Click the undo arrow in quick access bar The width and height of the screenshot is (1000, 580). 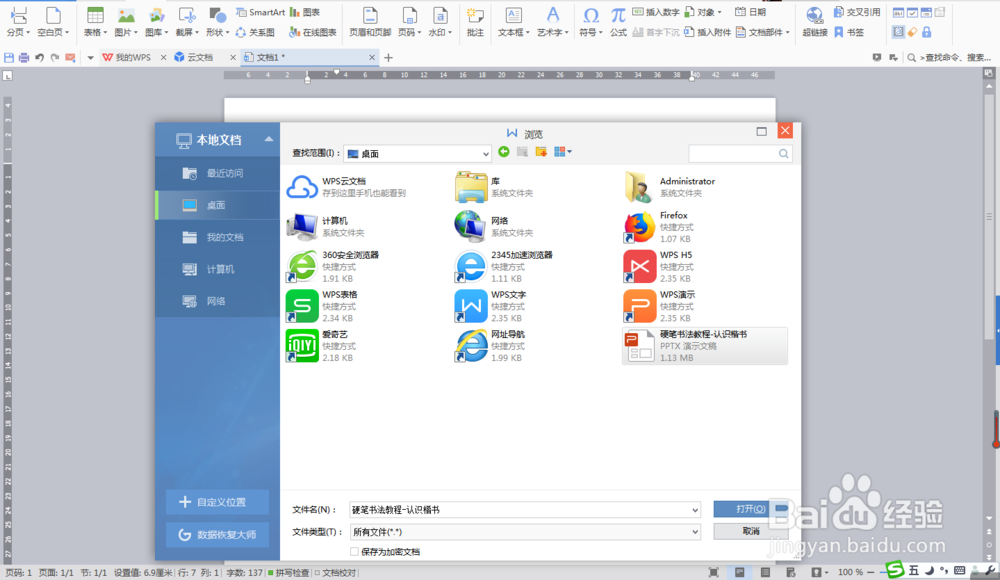(x=40, y=57)
